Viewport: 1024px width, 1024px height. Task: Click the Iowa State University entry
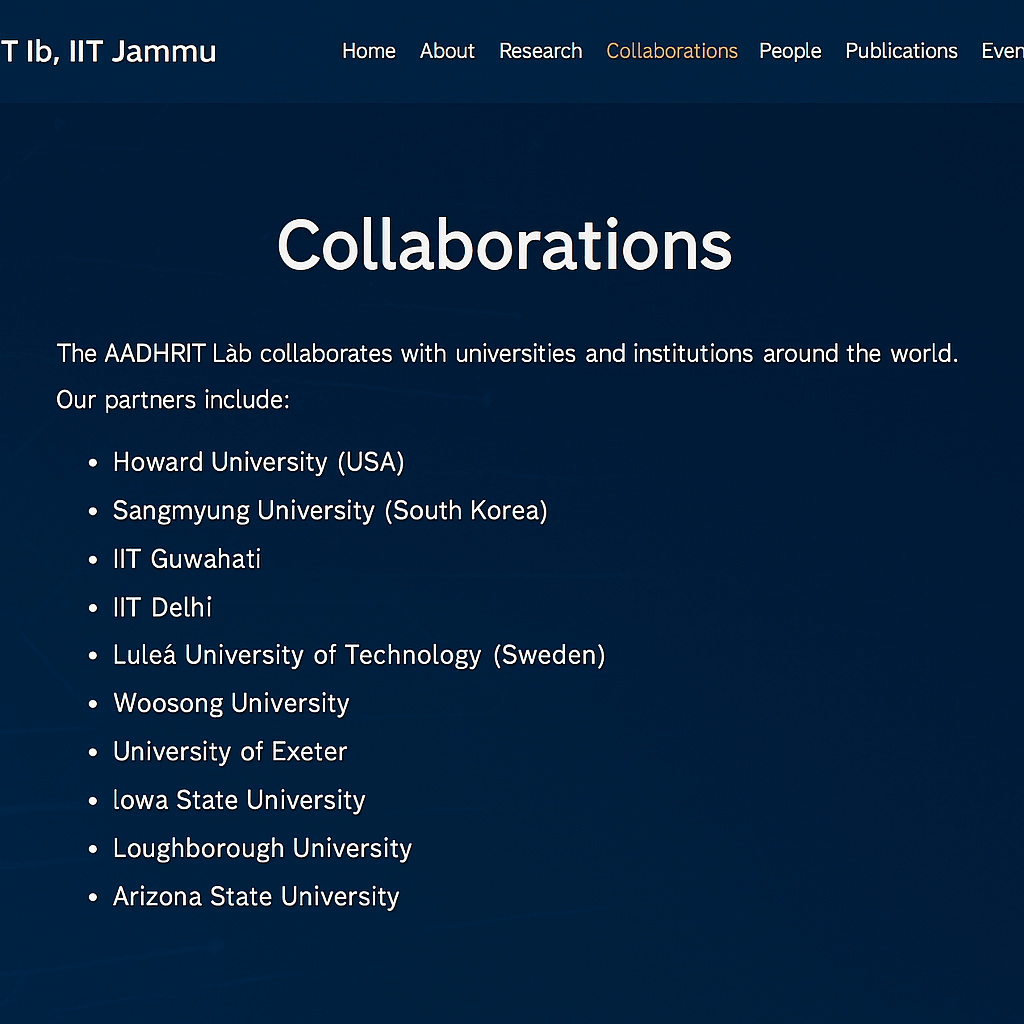pos(239,800)
